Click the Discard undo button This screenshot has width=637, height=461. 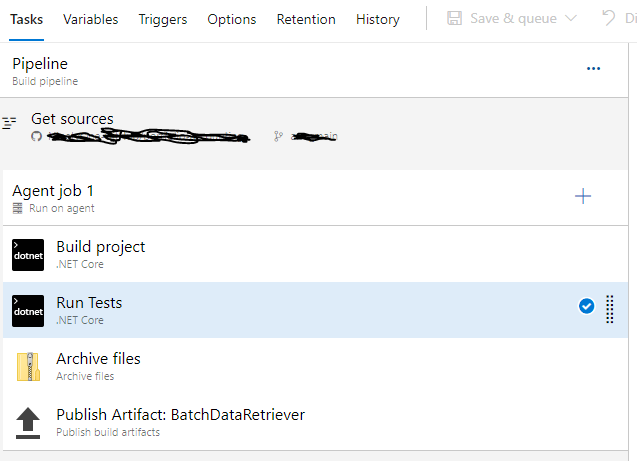(x=608, y=18)
